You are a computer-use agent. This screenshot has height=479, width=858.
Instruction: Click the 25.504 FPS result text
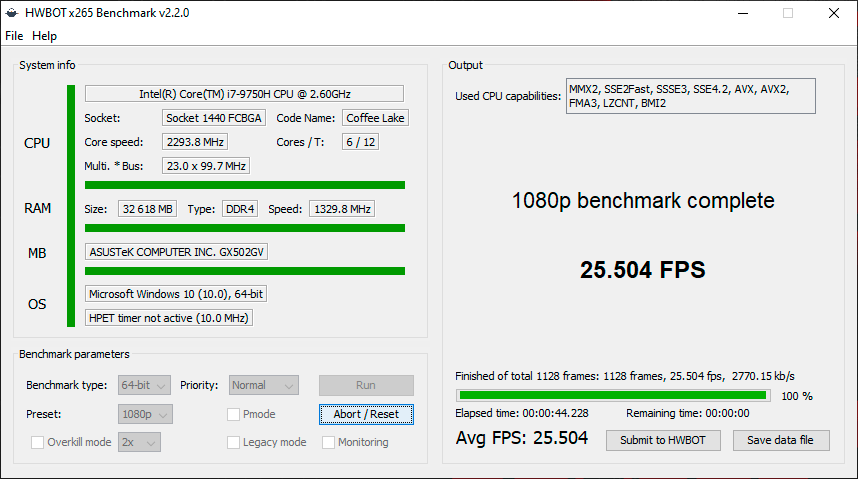pos(643,270)
